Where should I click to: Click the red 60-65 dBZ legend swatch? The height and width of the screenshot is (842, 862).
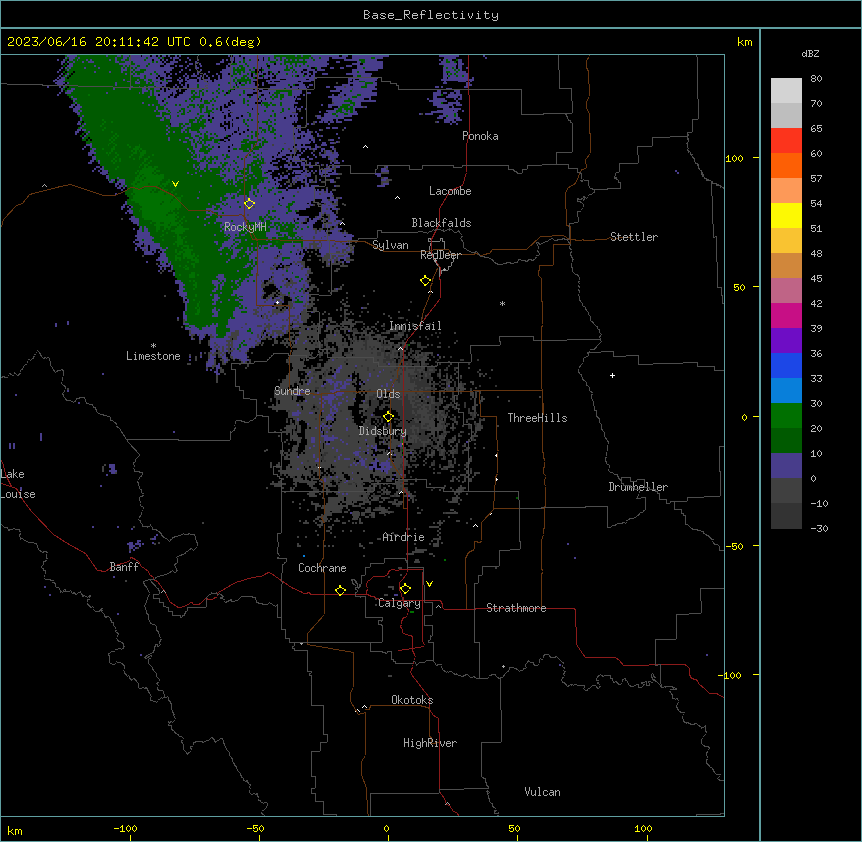point(786,140)
